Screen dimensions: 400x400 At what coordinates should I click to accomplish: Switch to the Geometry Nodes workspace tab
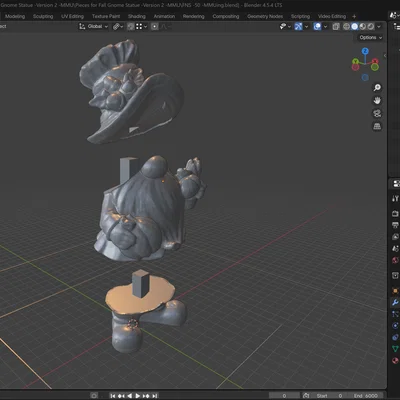(x=265, y=16)
